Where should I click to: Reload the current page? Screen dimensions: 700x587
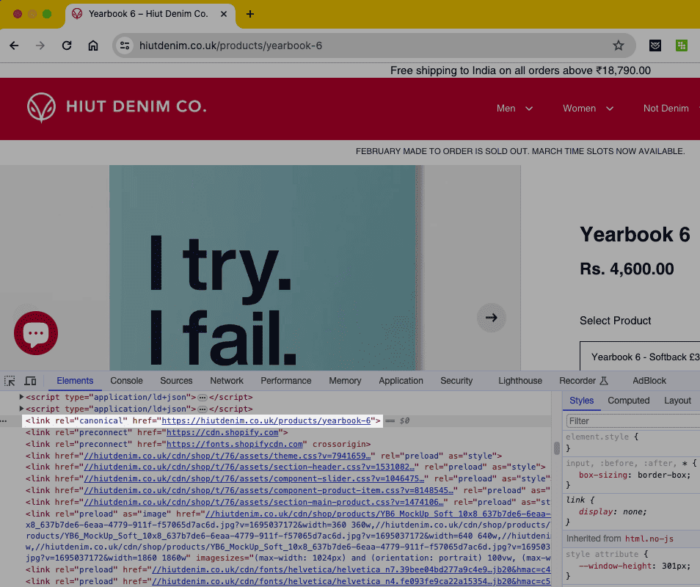67,46
